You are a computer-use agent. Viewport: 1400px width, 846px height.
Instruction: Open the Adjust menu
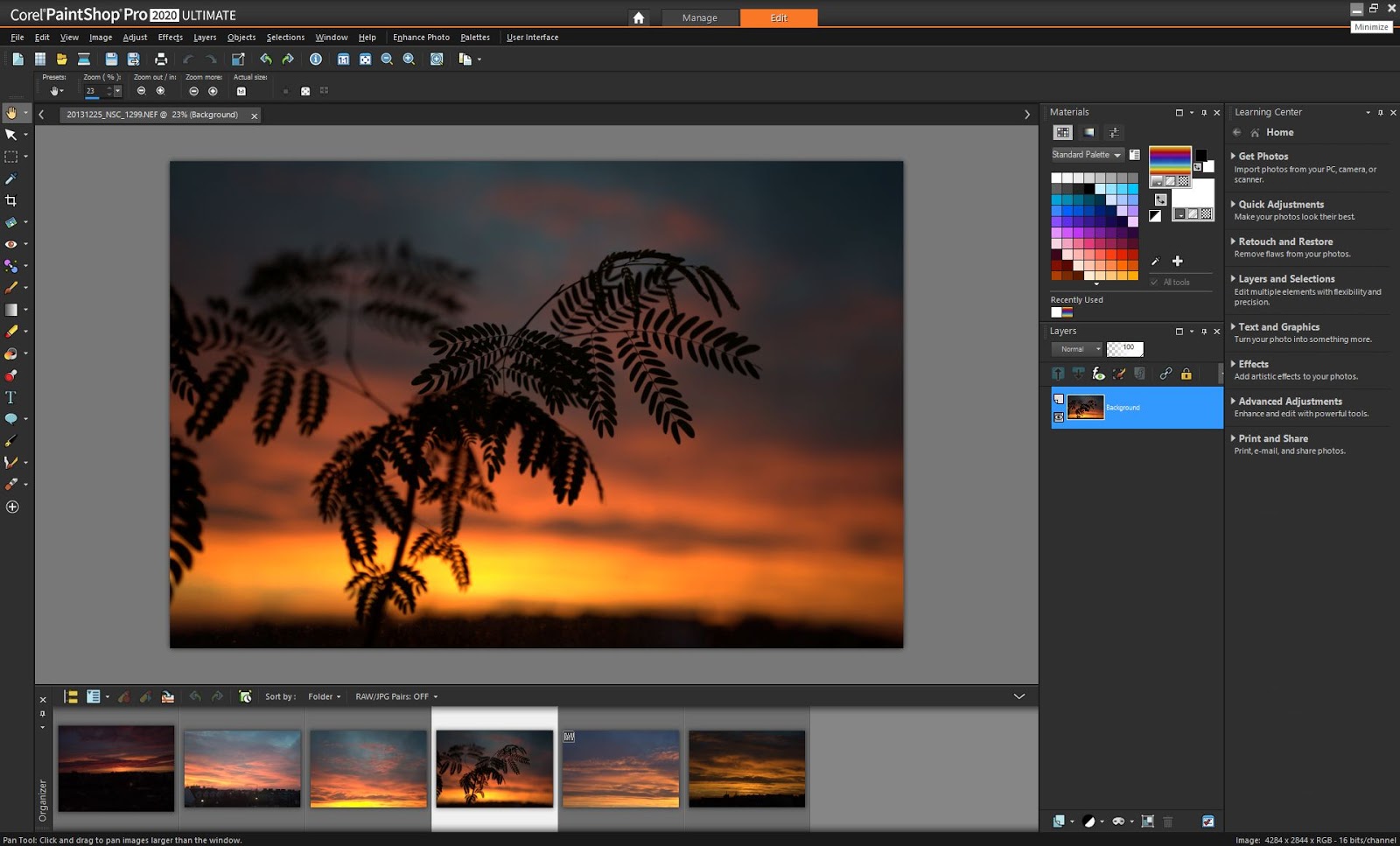click(x=135, y=38)
